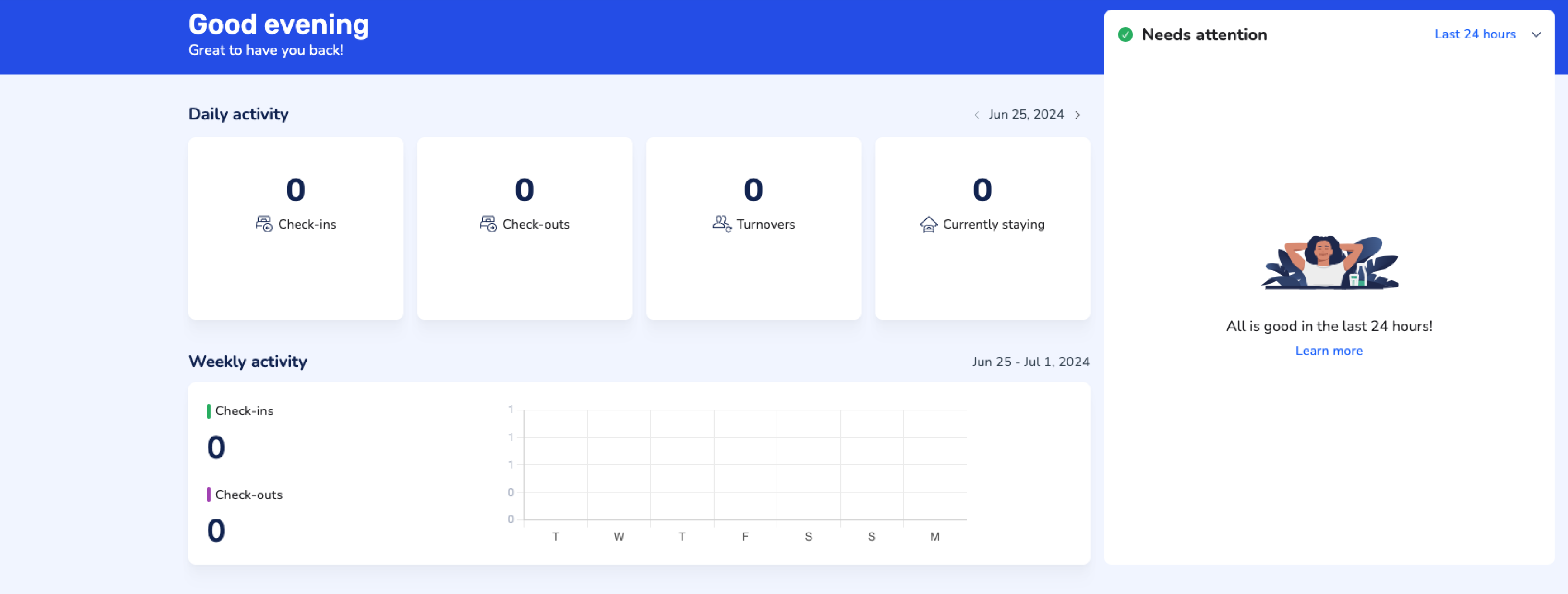
Task: Click the green Check-ins legend swatch
Action: click(x=209, y=411)
